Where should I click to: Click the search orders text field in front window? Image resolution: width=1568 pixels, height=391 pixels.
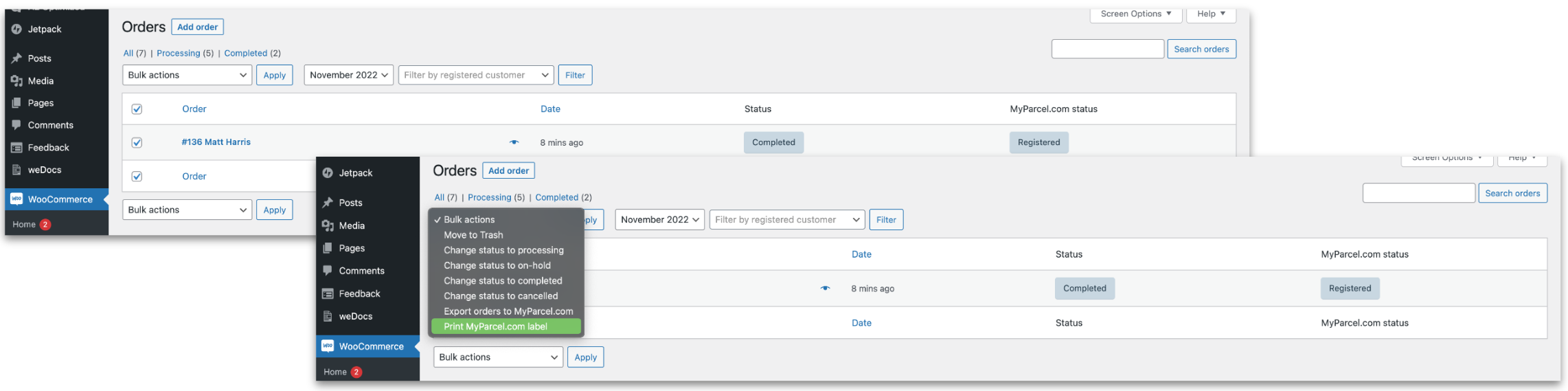click(x=1418, y=193)
